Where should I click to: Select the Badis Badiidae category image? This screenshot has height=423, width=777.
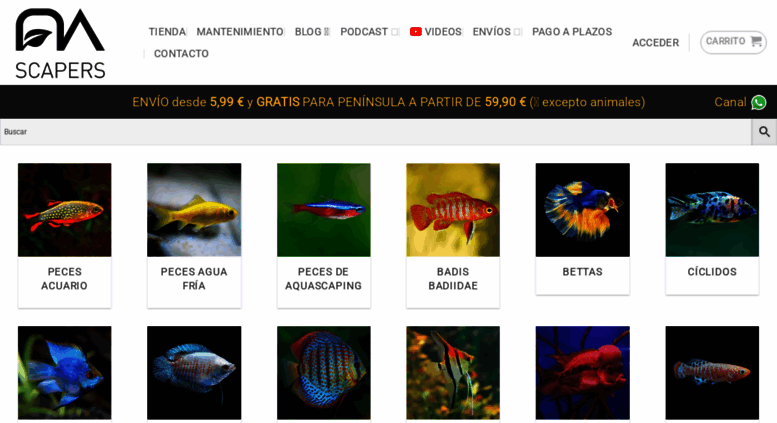[453, 210]
